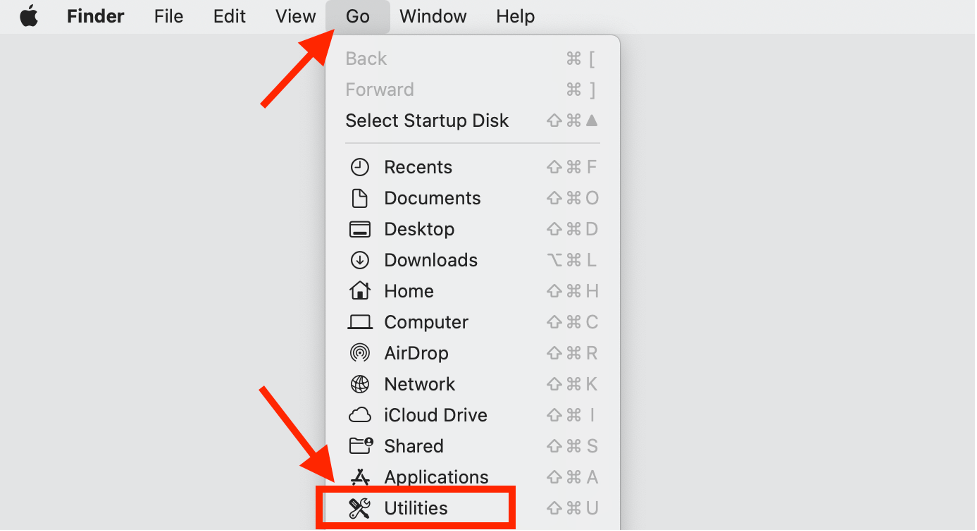Click the Network globe icon
Screen dimensions: 977x531
pos(359,384)
